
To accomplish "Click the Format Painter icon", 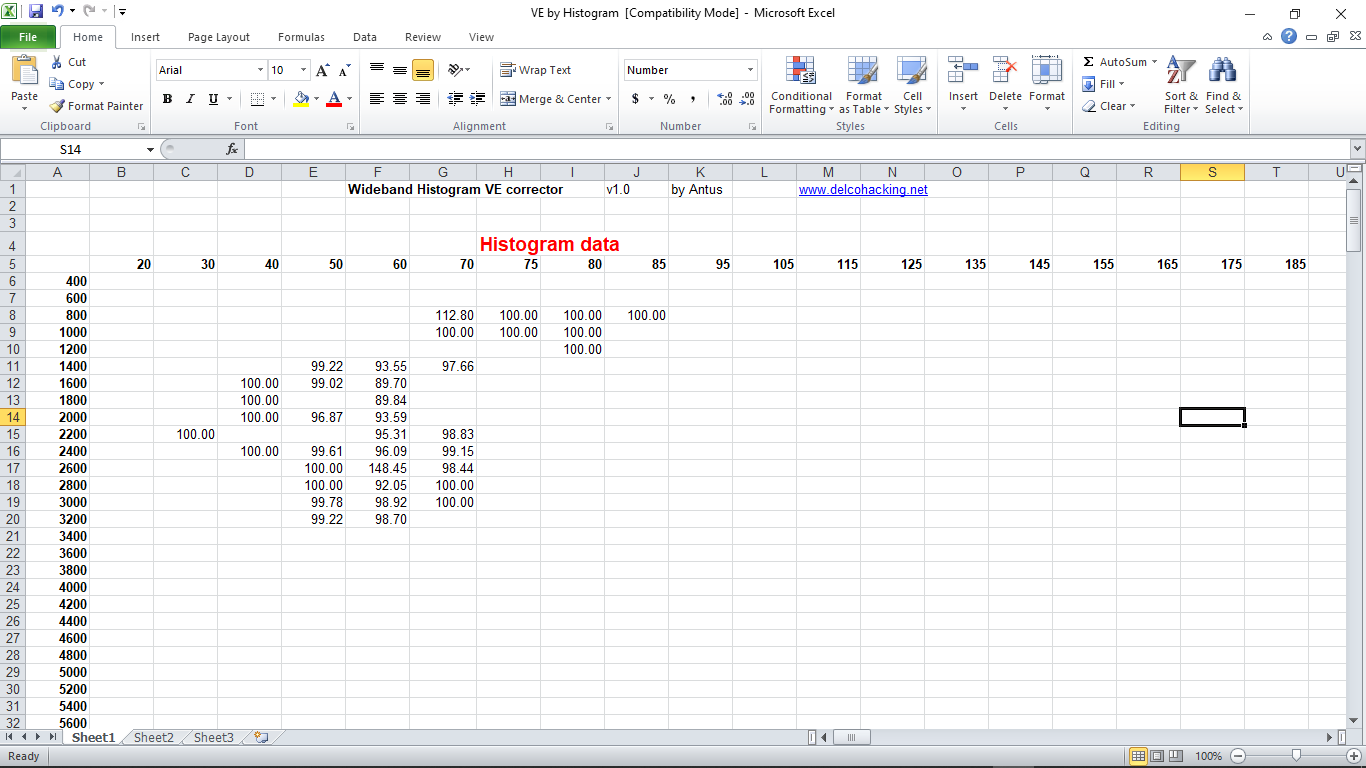I will [x=57, y=106].
